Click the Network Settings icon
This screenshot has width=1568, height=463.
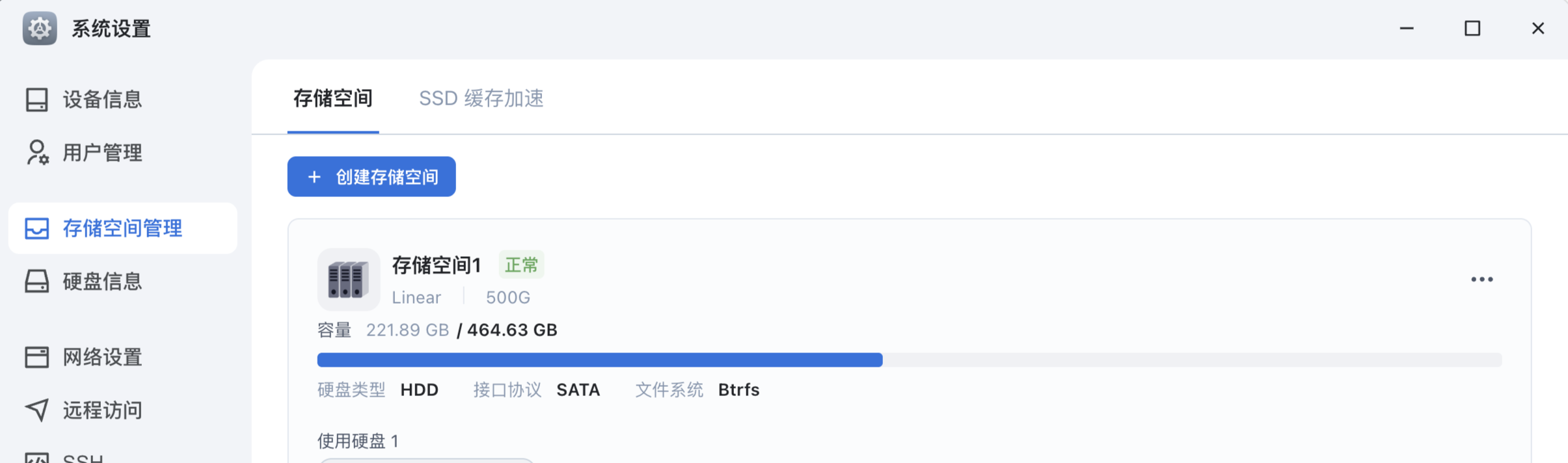click(x=36, y=357)
